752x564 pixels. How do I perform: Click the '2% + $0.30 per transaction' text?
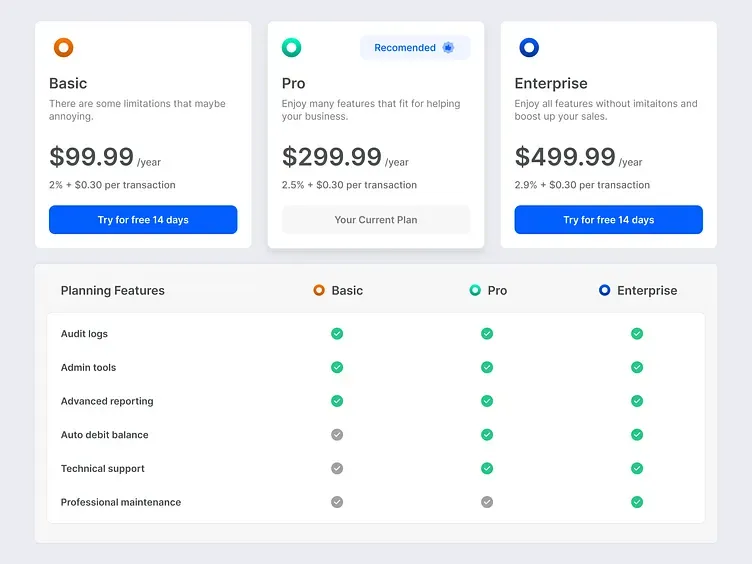coord(112,185)
